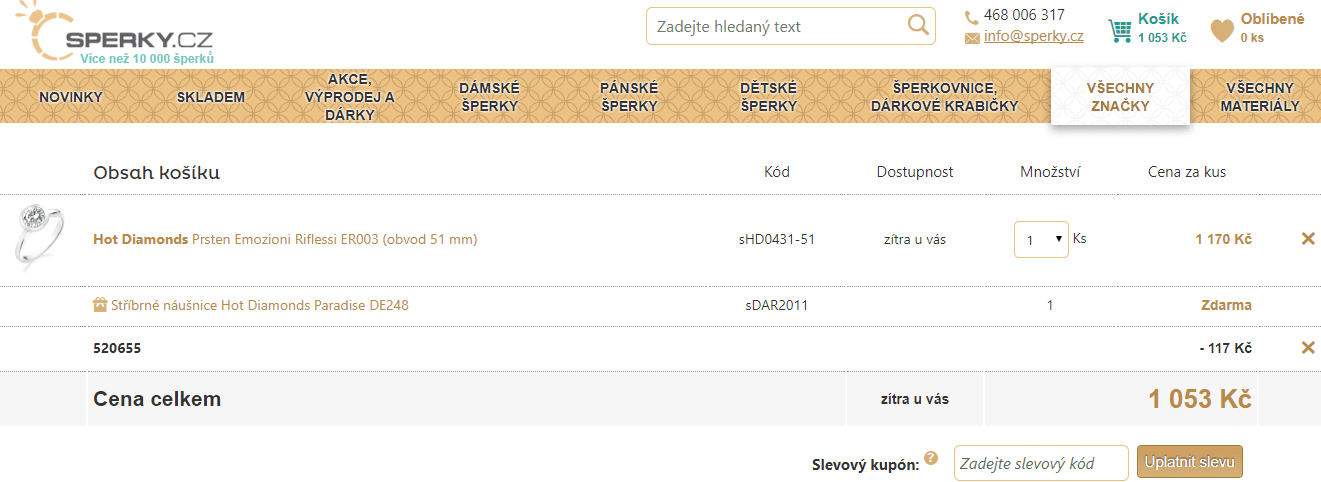
Task: Remove the Hot Diamonds ring from cart
Action: pyautogui.click(x=1307, y=239)
